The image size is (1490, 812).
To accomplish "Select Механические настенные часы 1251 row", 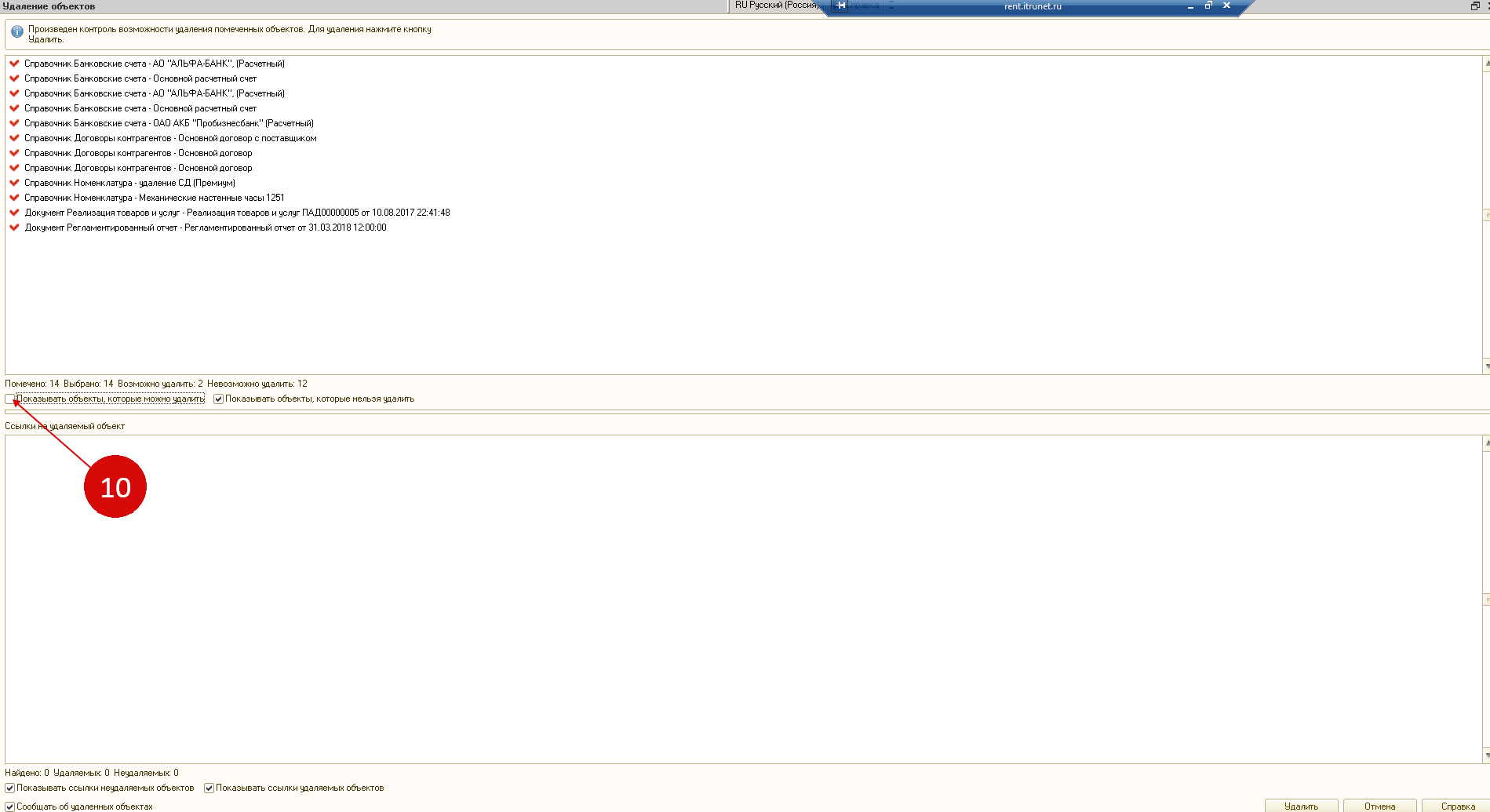I will 155,198.
